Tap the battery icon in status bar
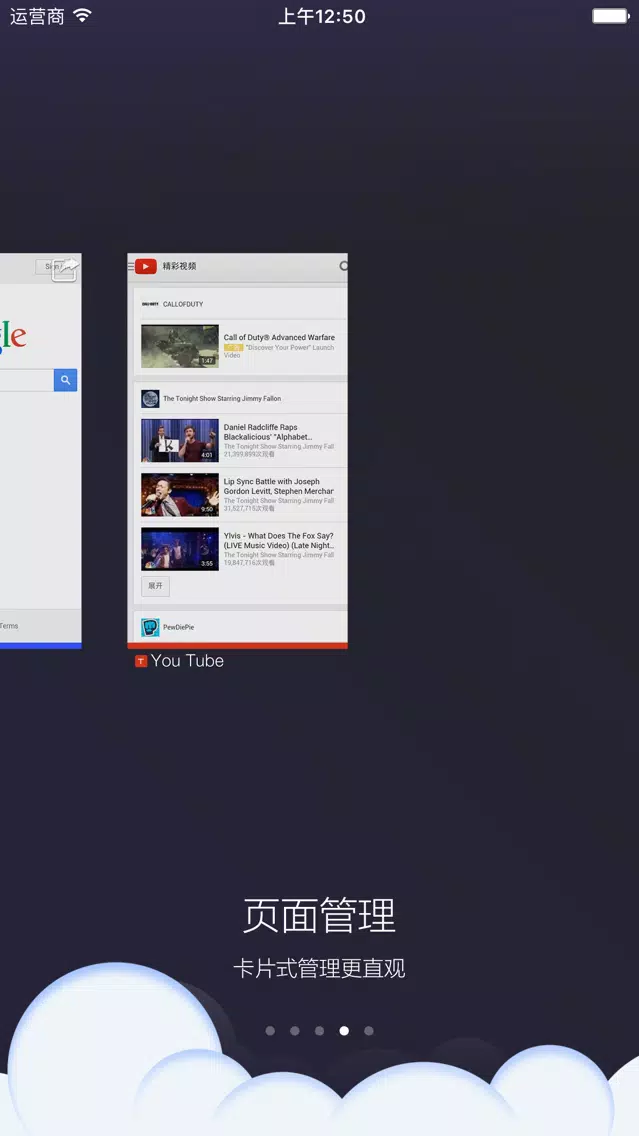639x1136 pixels. pyautogui.click(x=611, y=16)
